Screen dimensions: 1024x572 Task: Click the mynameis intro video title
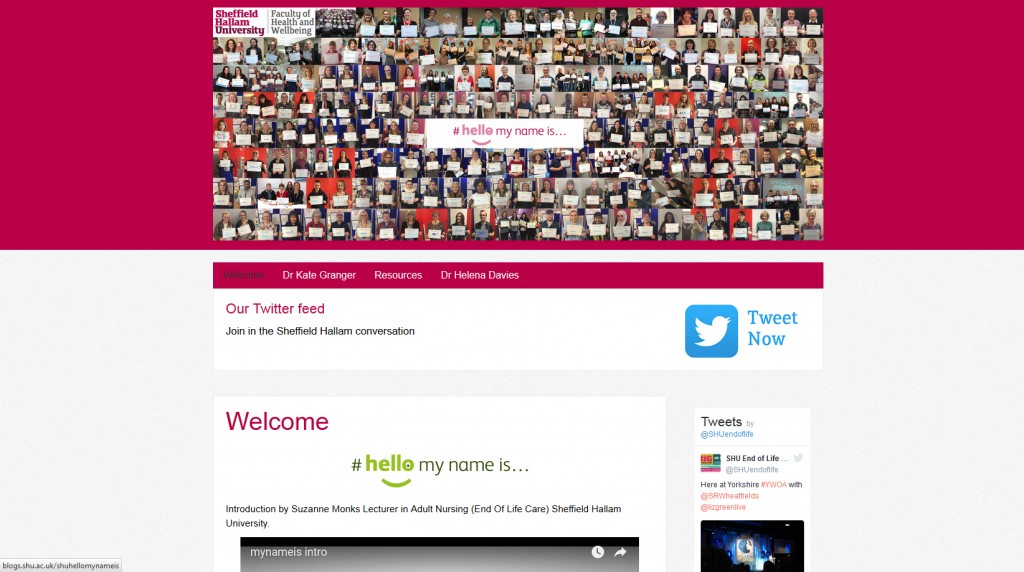pos(288,552)
